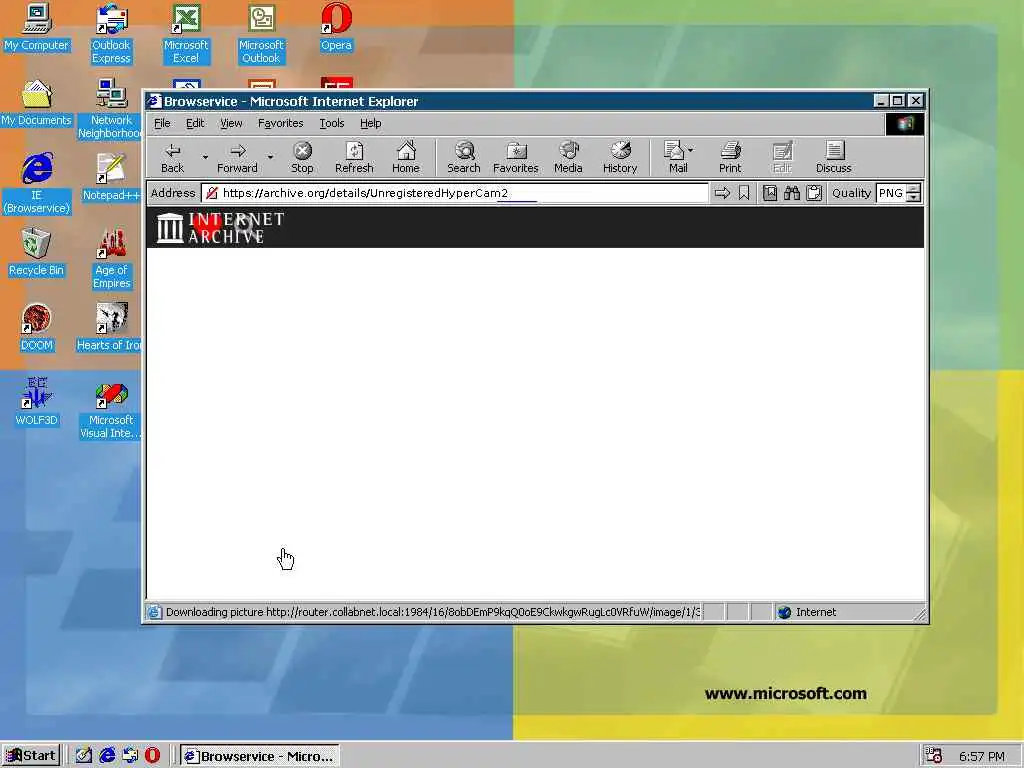Select the My Documents desktop icon
The width and height of the screenshot is (1024, 768).
(x=37, y=103)
